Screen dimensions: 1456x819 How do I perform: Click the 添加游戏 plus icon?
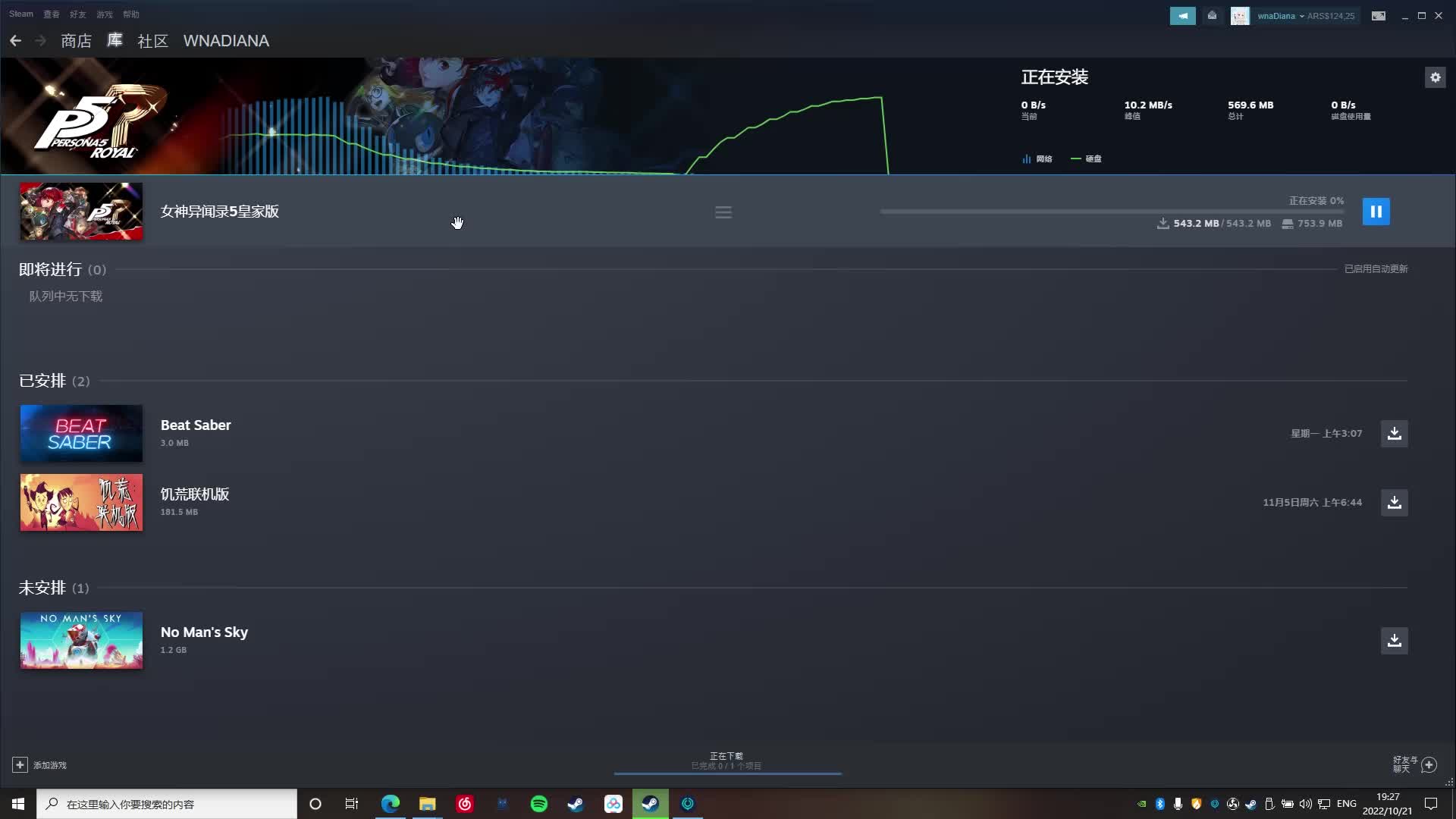20,765
